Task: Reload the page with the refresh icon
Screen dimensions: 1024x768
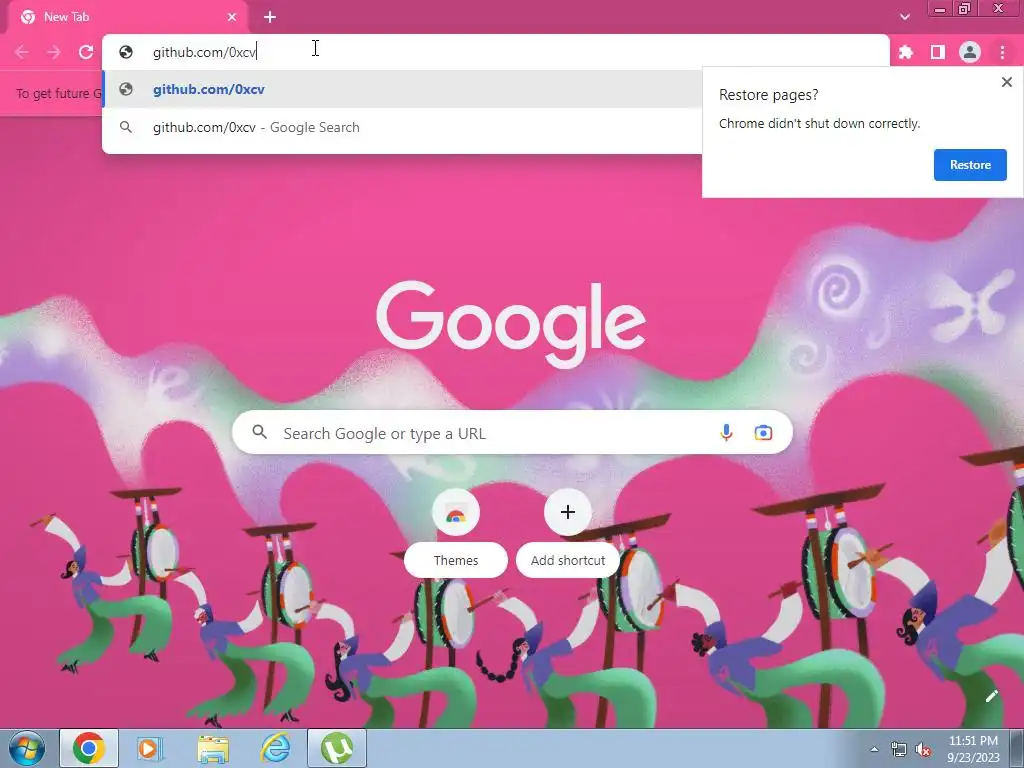Action: [86, 52]
